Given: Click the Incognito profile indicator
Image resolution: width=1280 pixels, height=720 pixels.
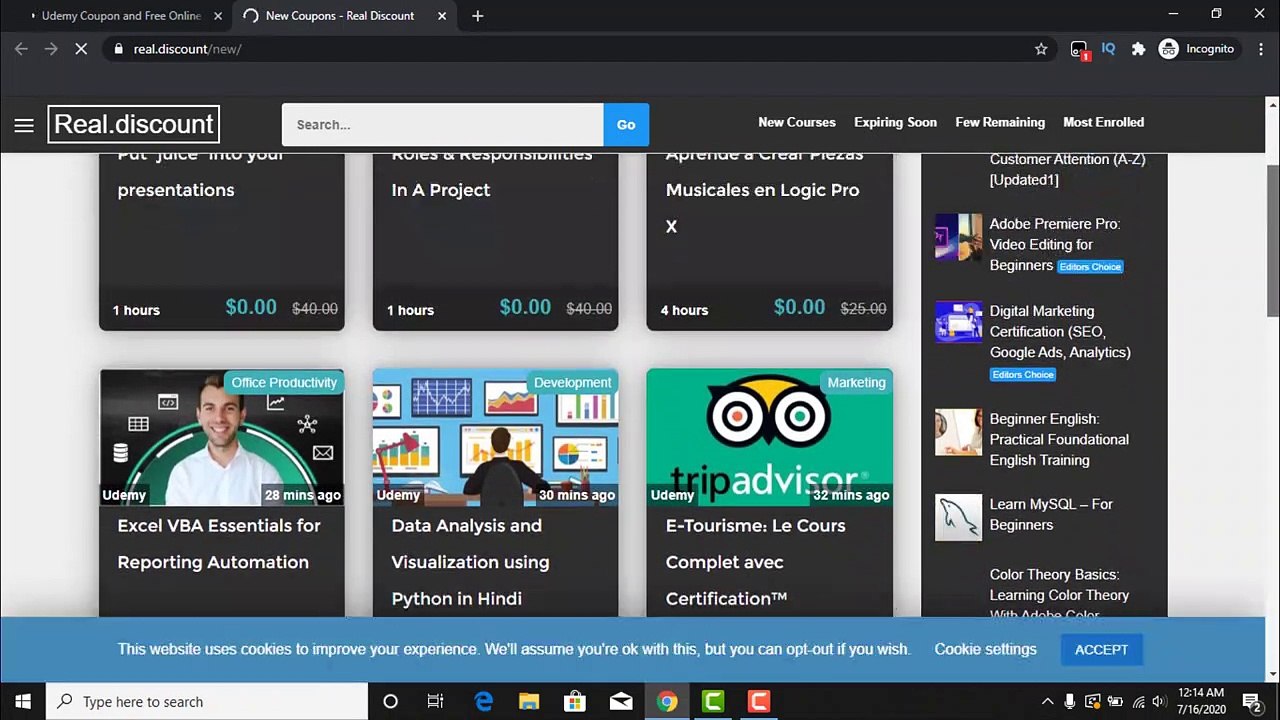Looking at the screenshot, I should [1197, 49].
